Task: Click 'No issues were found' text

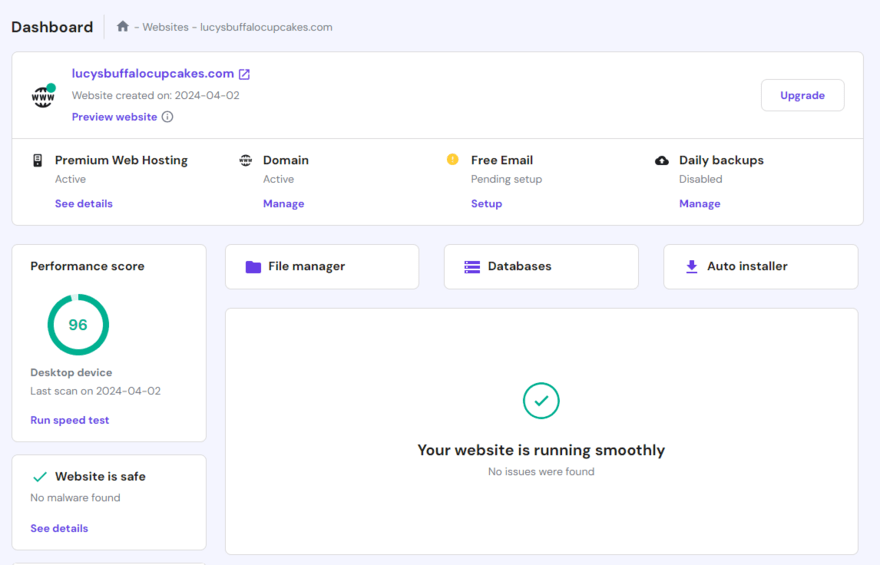Action: (541, 472)
